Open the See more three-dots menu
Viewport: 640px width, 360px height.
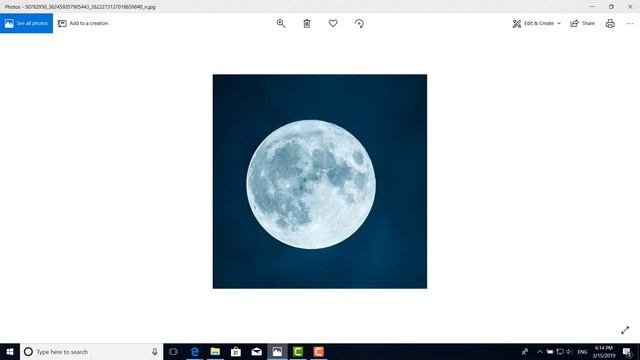(630, 23)
